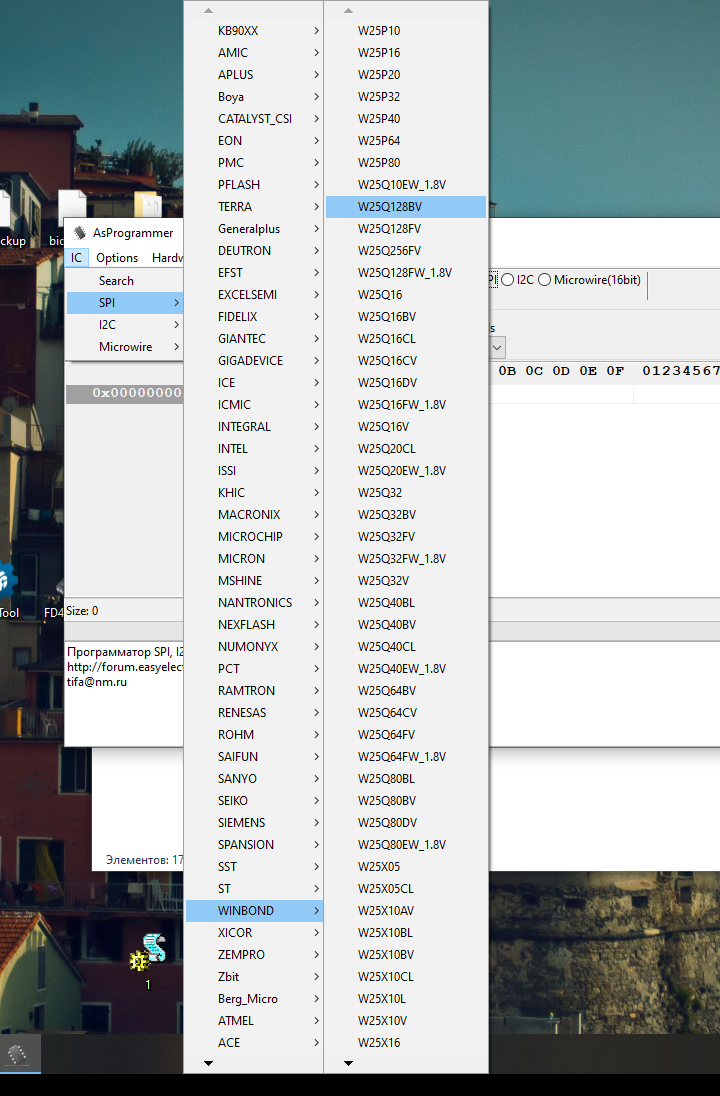Open the ST manufacturer submenu

[254, 888]
